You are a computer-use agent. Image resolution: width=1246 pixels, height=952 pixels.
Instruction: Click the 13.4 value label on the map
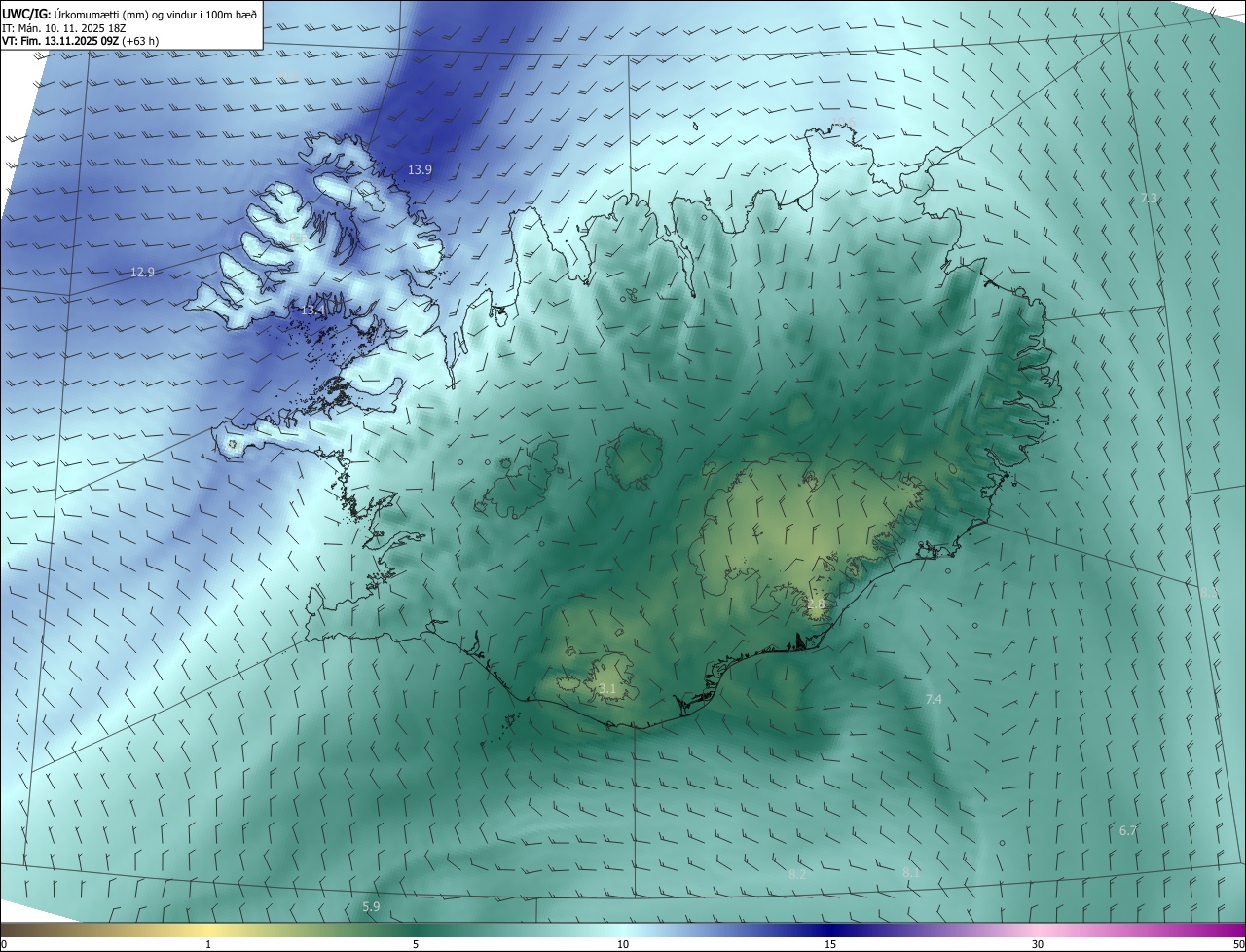[311, 310]
